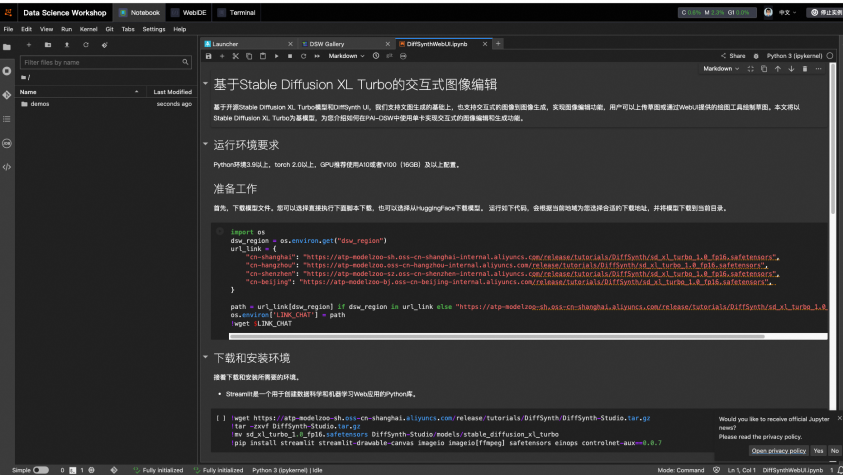
Task: Copy the selected cell in notebook toolbar
Action: tap(249, 56)
